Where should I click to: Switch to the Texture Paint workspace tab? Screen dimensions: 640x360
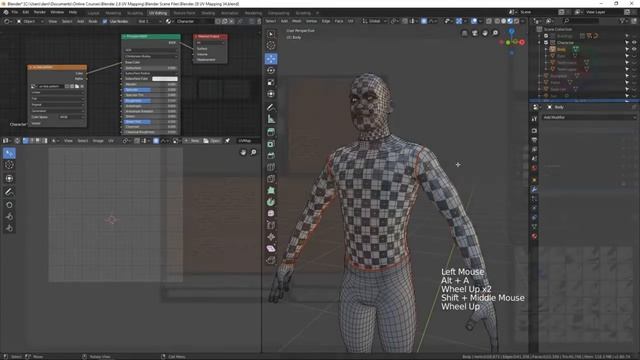click(x=184, y=13)
